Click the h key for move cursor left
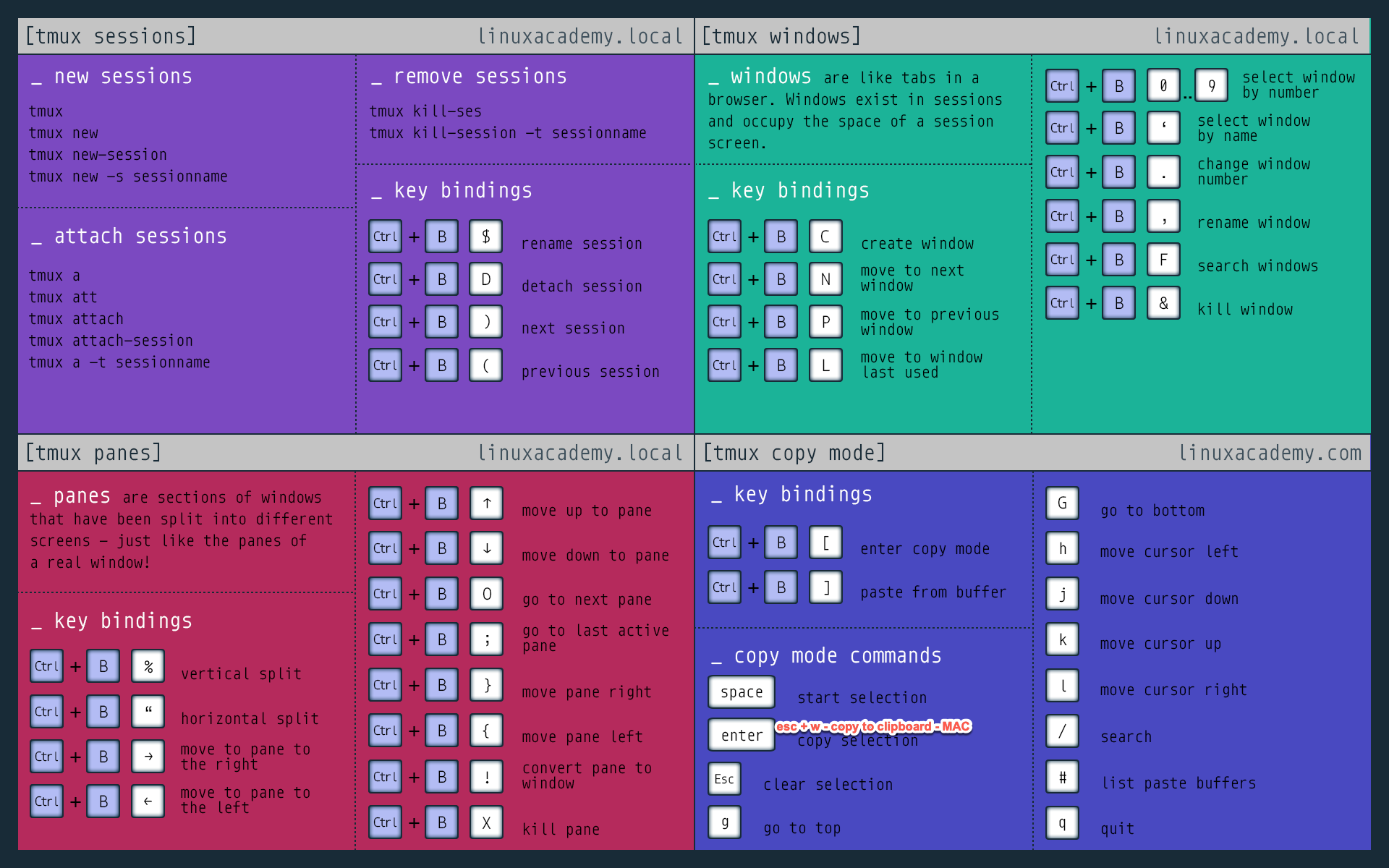 [x=1063, y=548]
